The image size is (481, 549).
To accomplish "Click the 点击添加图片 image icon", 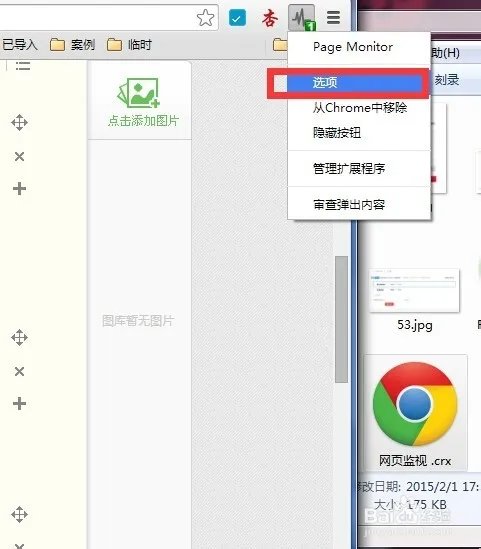I will tap(139, 93).
